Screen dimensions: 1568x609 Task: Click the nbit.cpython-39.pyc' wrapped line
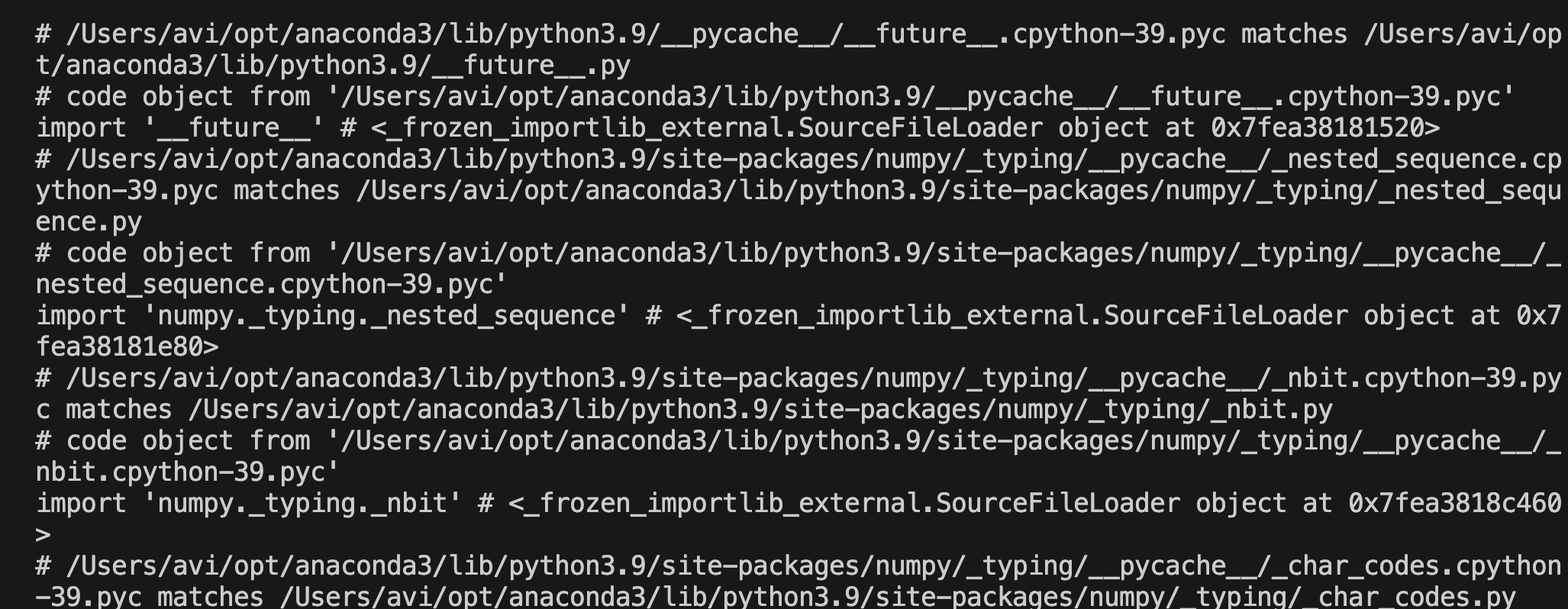(188, 472)
